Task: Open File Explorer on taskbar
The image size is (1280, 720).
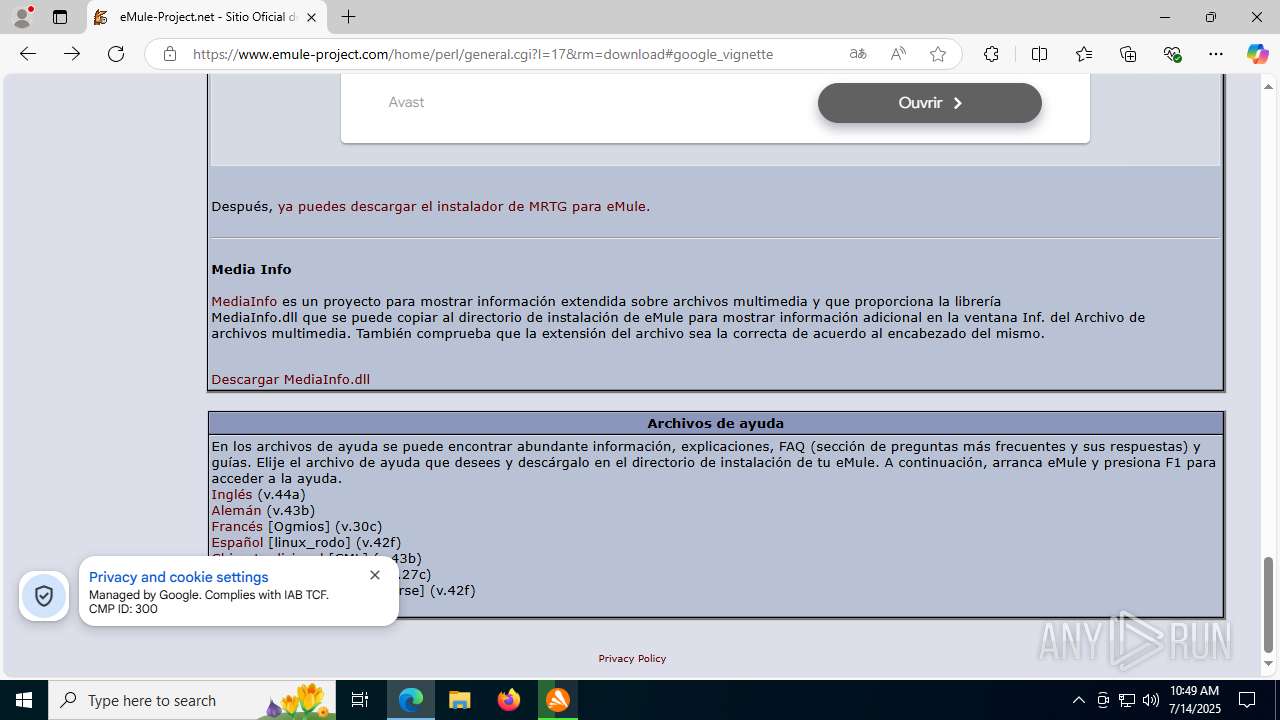Action: (459, 700)
